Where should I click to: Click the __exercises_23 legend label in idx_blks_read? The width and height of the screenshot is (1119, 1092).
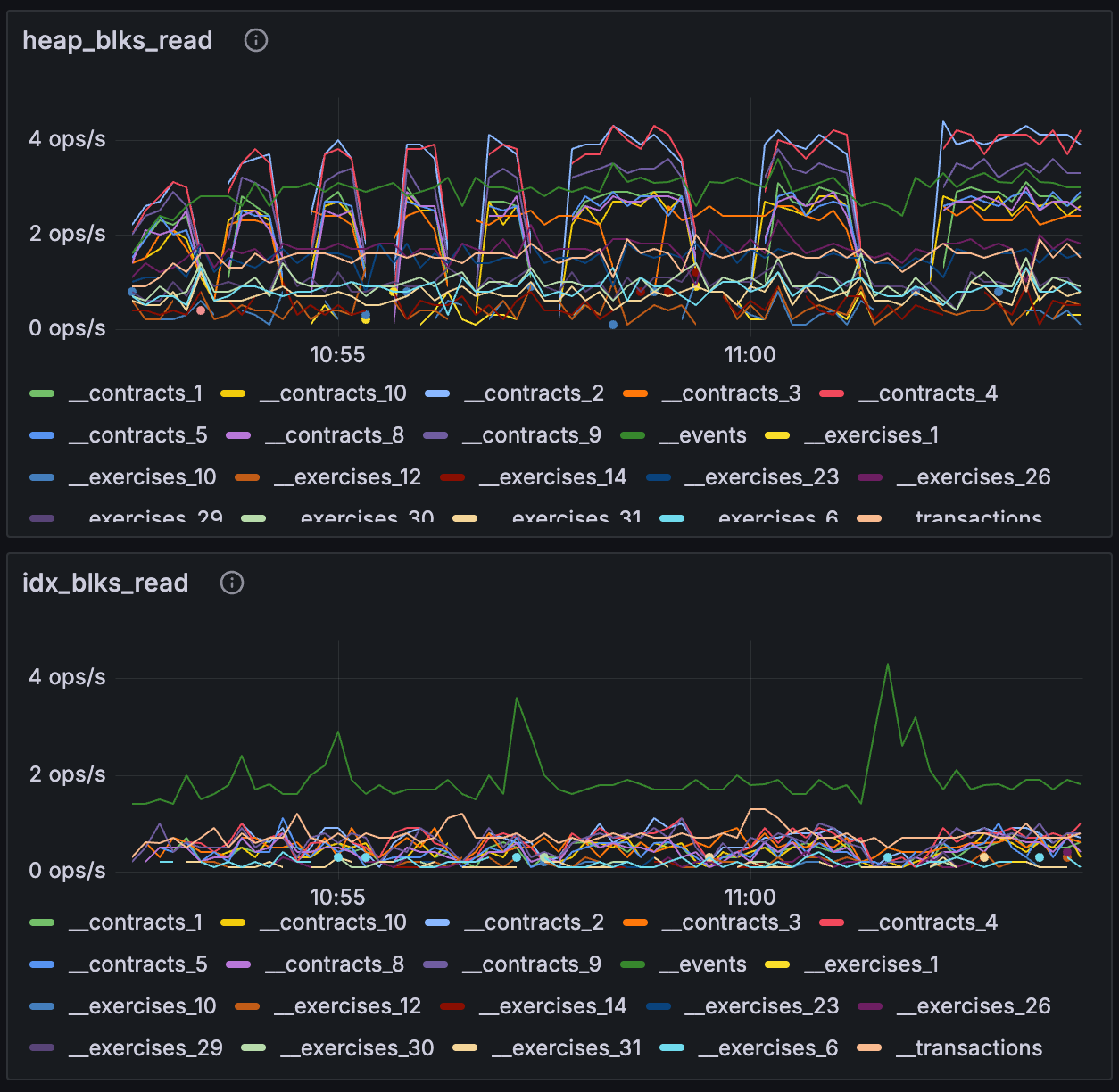[761, 1005]
